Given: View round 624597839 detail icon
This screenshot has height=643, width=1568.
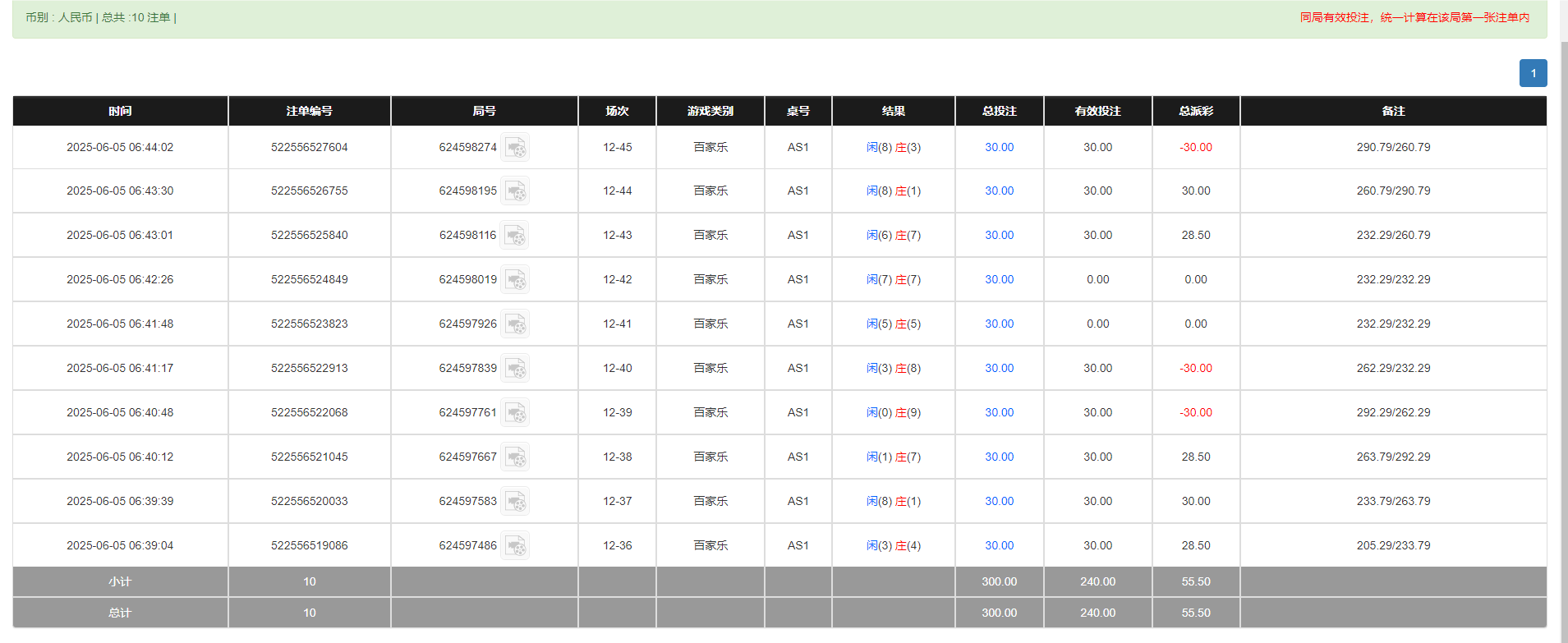Looking at the screenshot, I should [515, 369].
